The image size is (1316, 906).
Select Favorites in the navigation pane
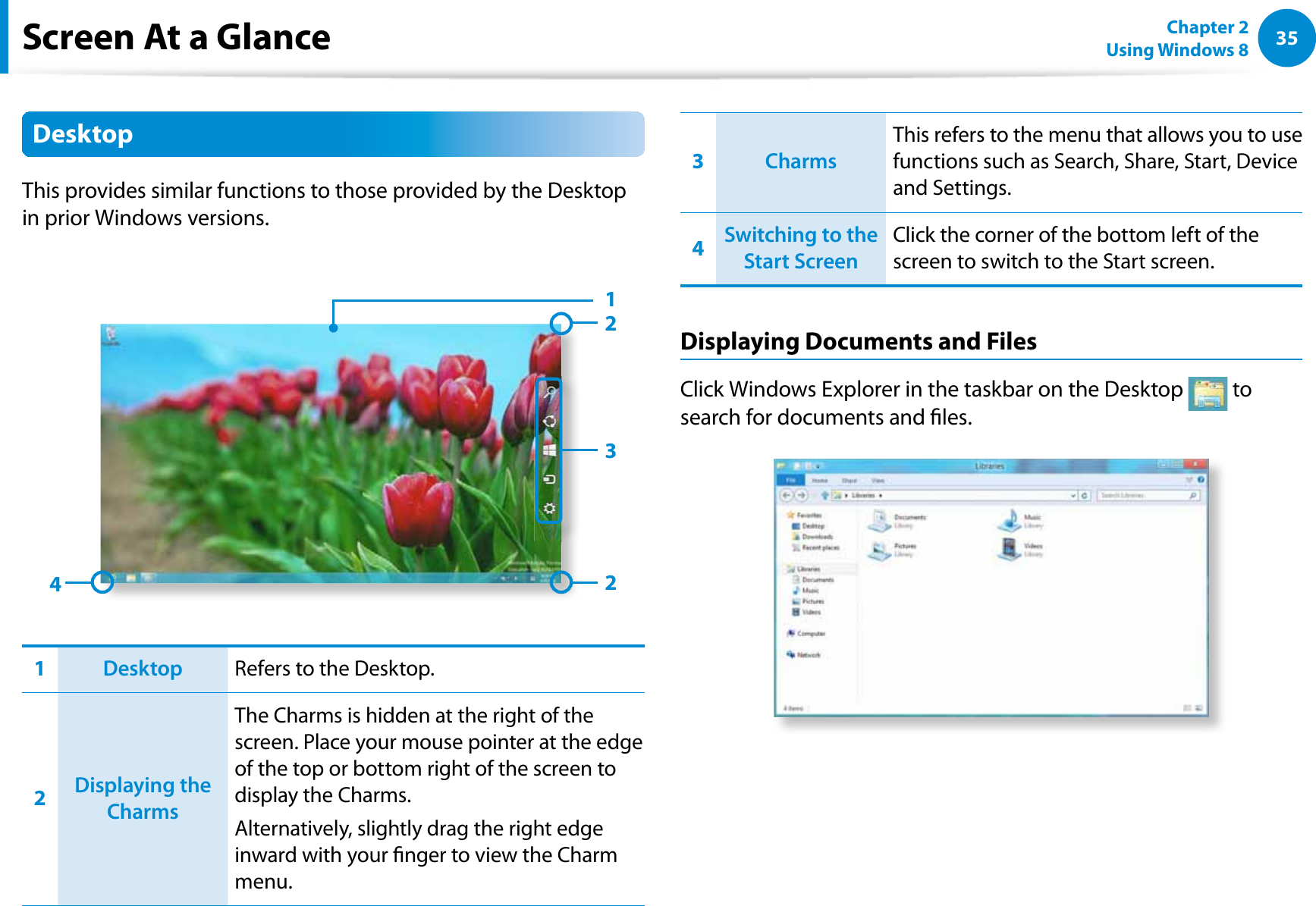click(804, 516)
